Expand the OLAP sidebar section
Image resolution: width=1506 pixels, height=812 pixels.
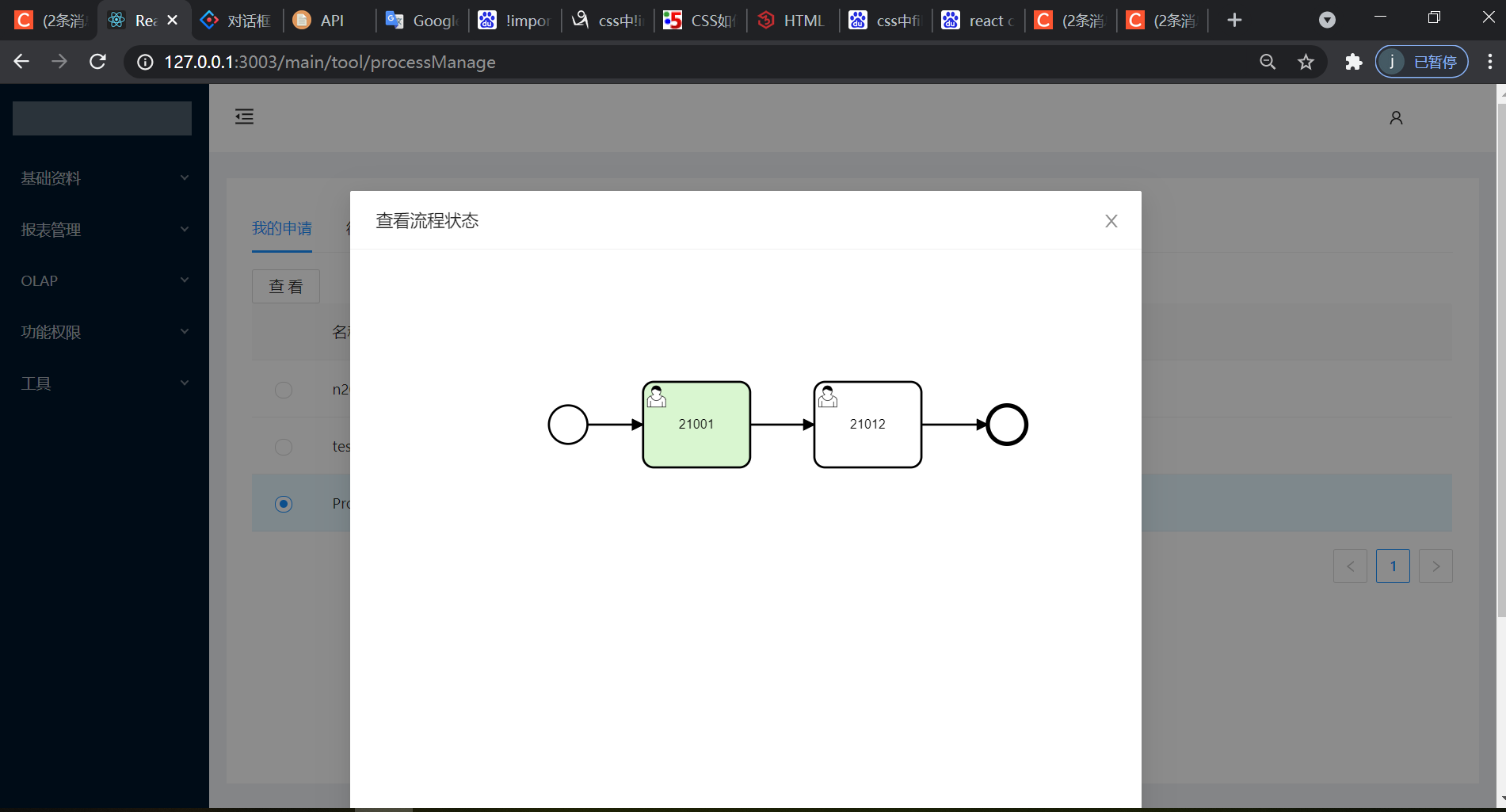point(103,280)
